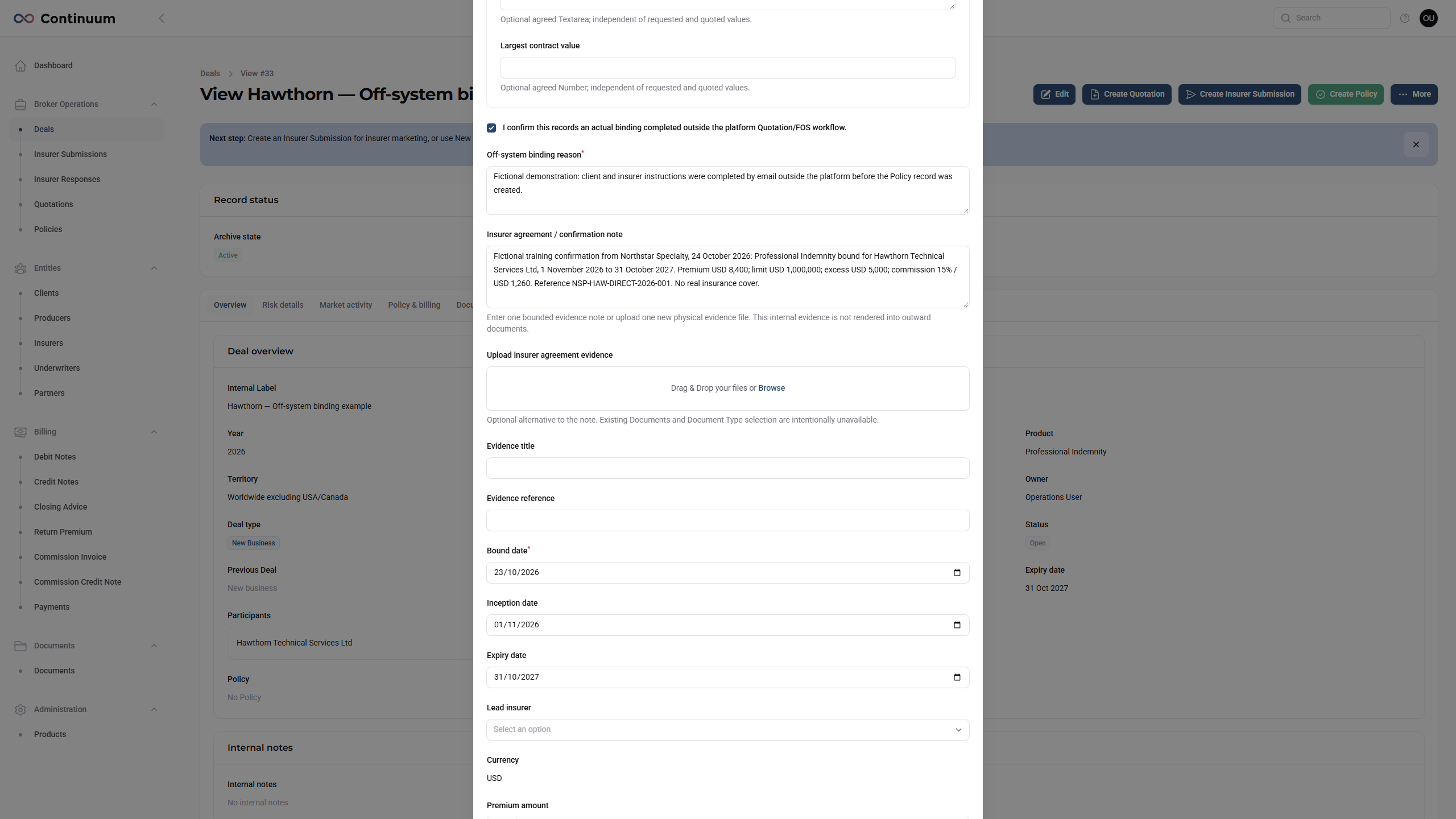Click the Create Quotation button

pyautogui.click(x=1127, y=94)
